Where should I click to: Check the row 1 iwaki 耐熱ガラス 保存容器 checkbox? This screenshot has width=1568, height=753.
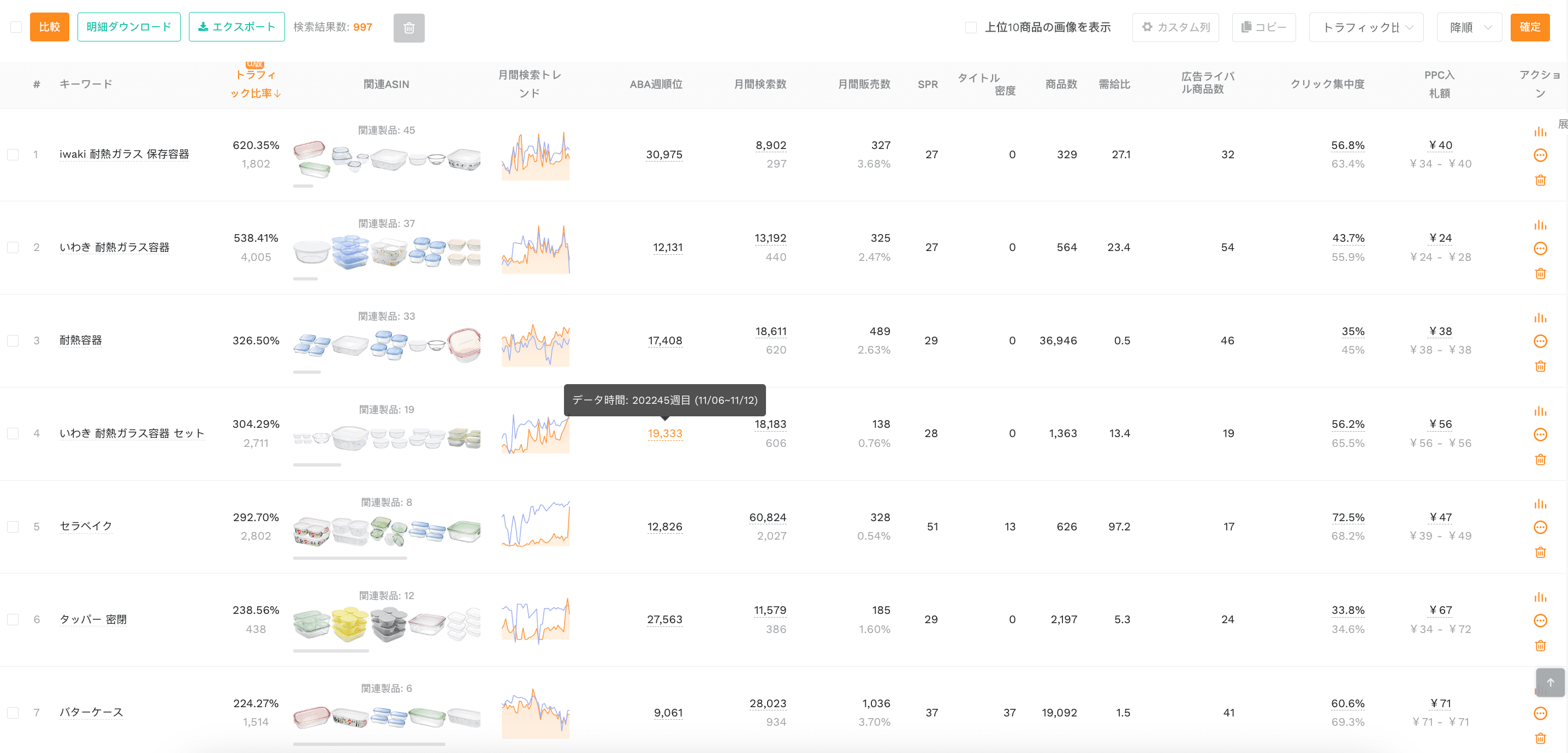pos(13,154)
